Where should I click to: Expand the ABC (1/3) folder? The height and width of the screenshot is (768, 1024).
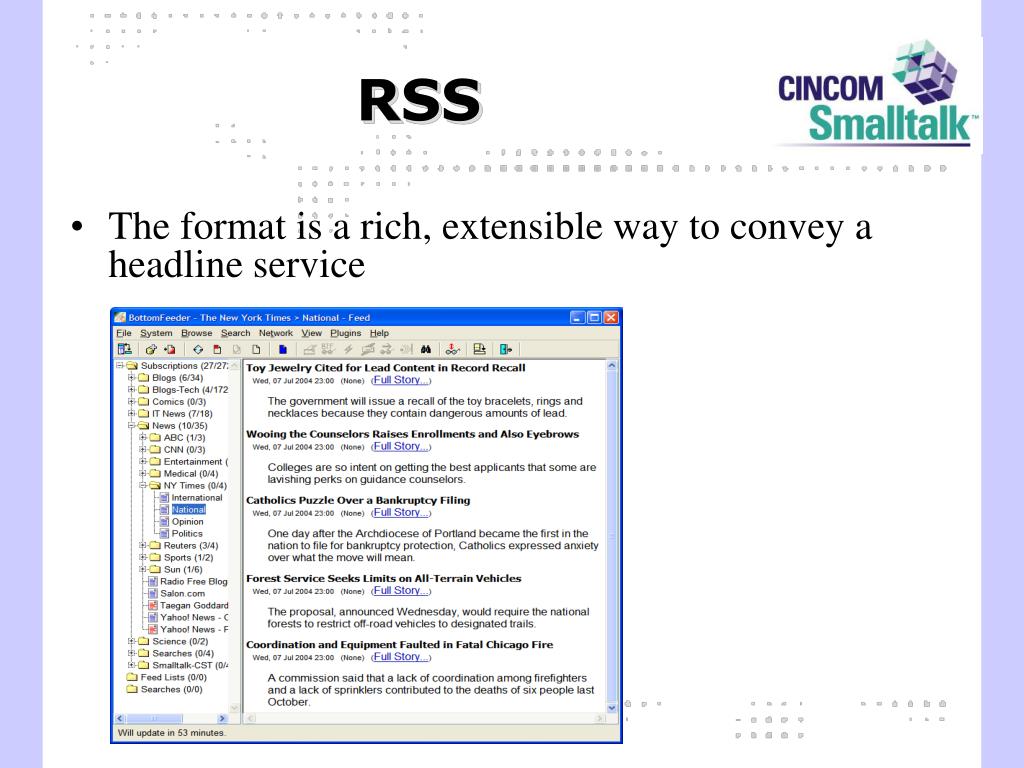[142, 438]
